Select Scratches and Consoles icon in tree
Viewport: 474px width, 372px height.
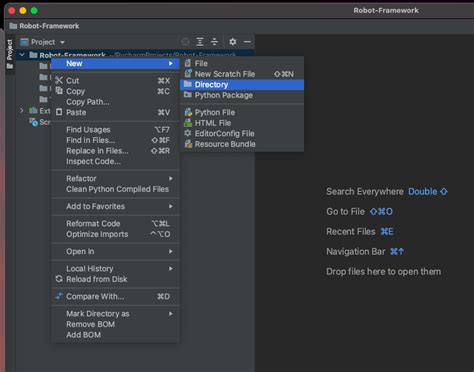tap(33, 122)
